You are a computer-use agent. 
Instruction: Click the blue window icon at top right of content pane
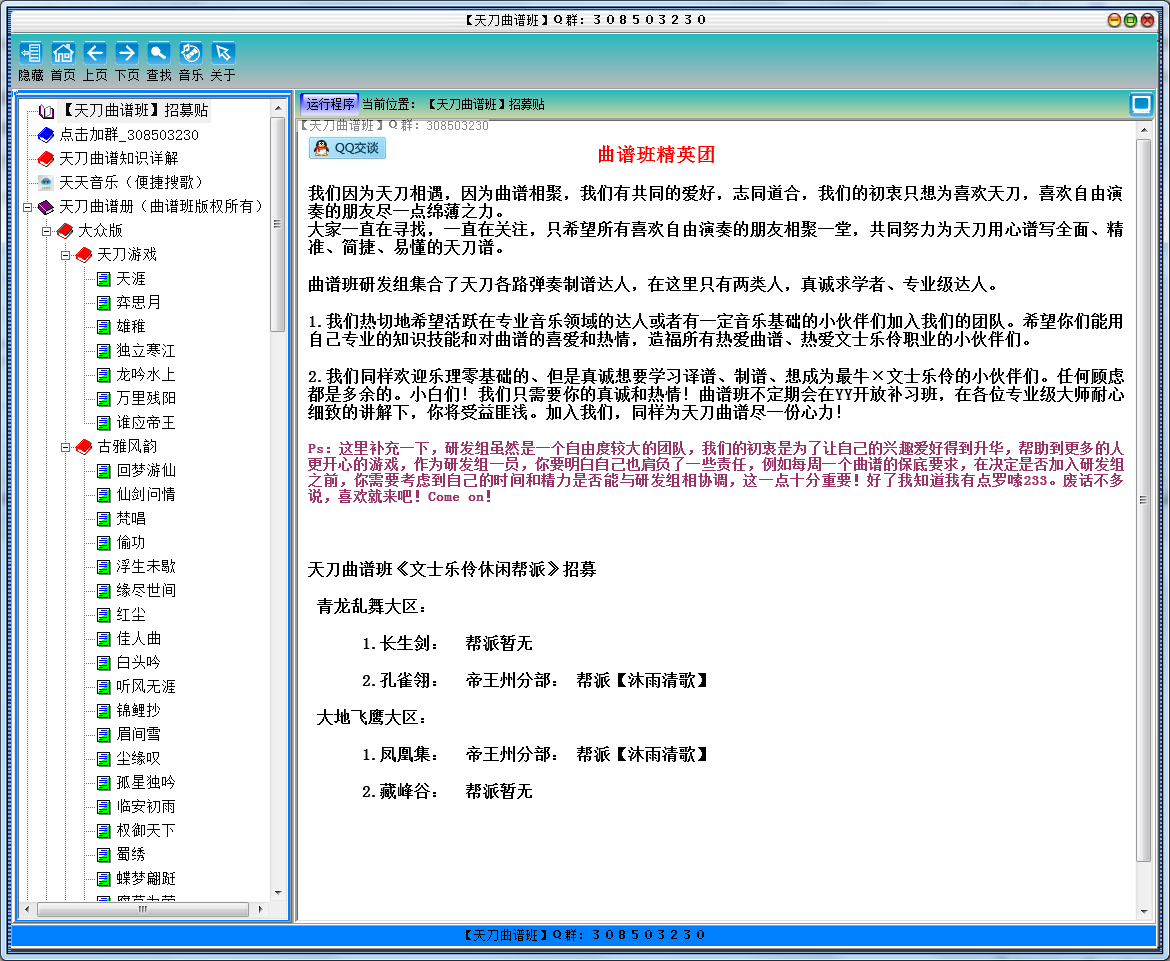coord(1141,104)
